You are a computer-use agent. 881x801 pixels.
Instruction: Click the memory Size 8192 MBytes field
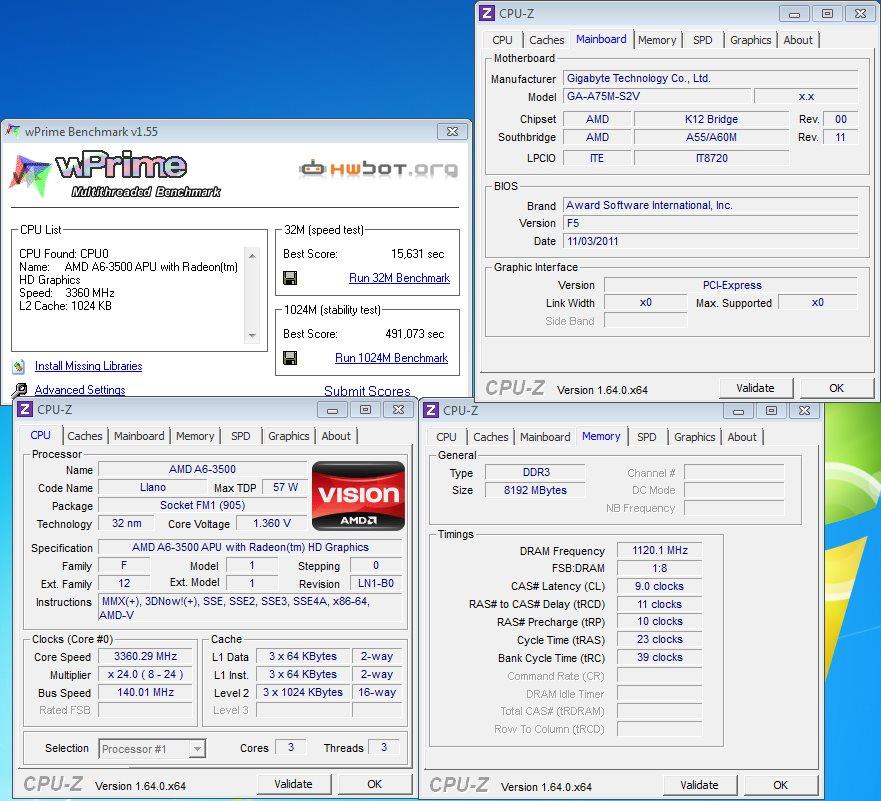pos(535,490)
